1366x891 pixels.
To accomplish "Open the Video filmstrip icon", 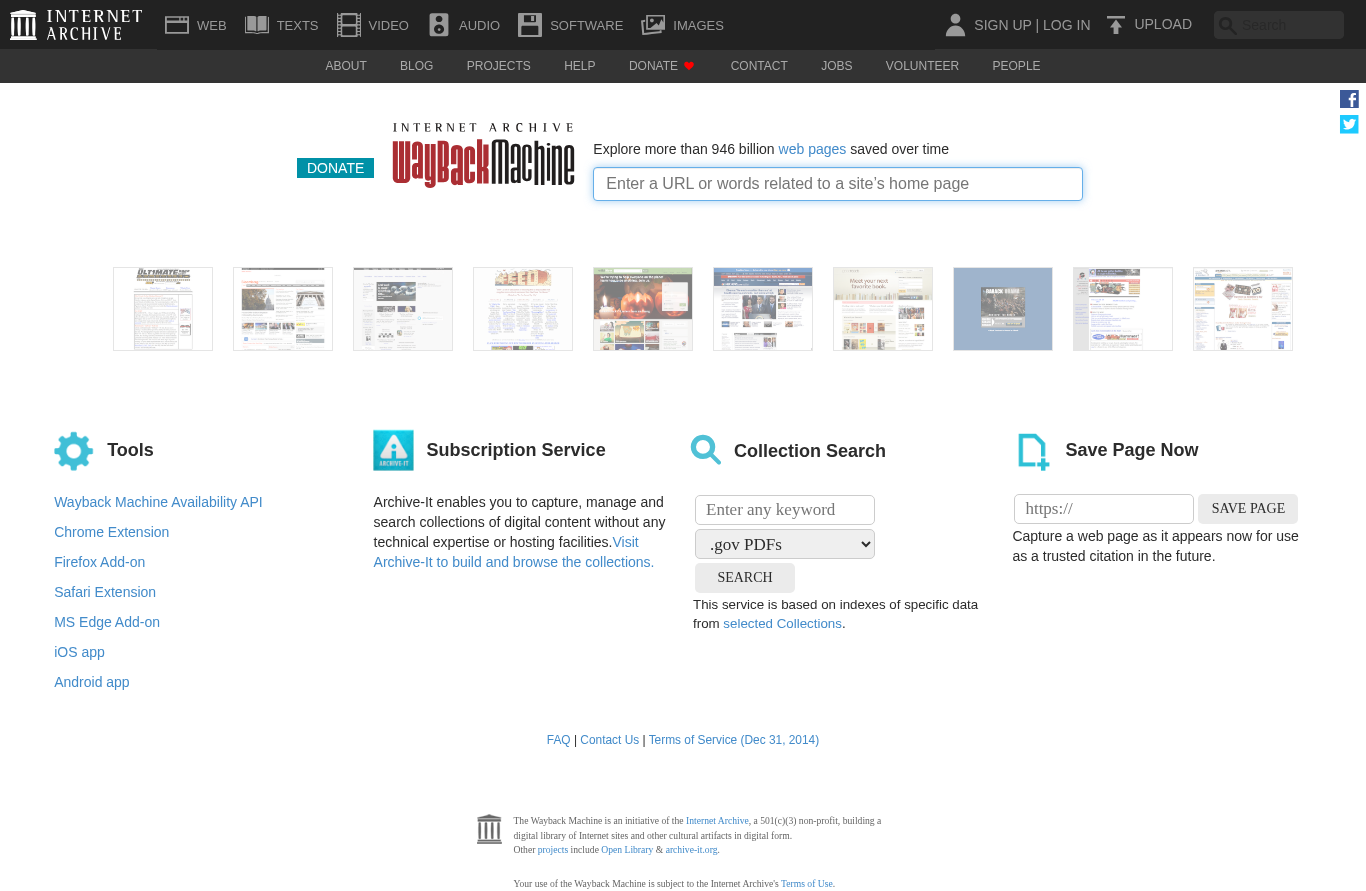I will pyautogui.click(x=349, y=25).
